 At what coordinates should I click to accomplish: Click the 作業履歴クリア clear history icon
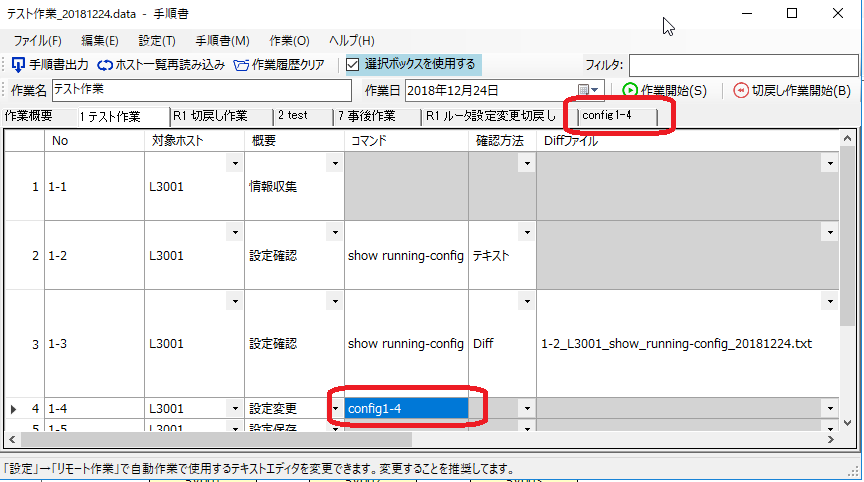242,65
